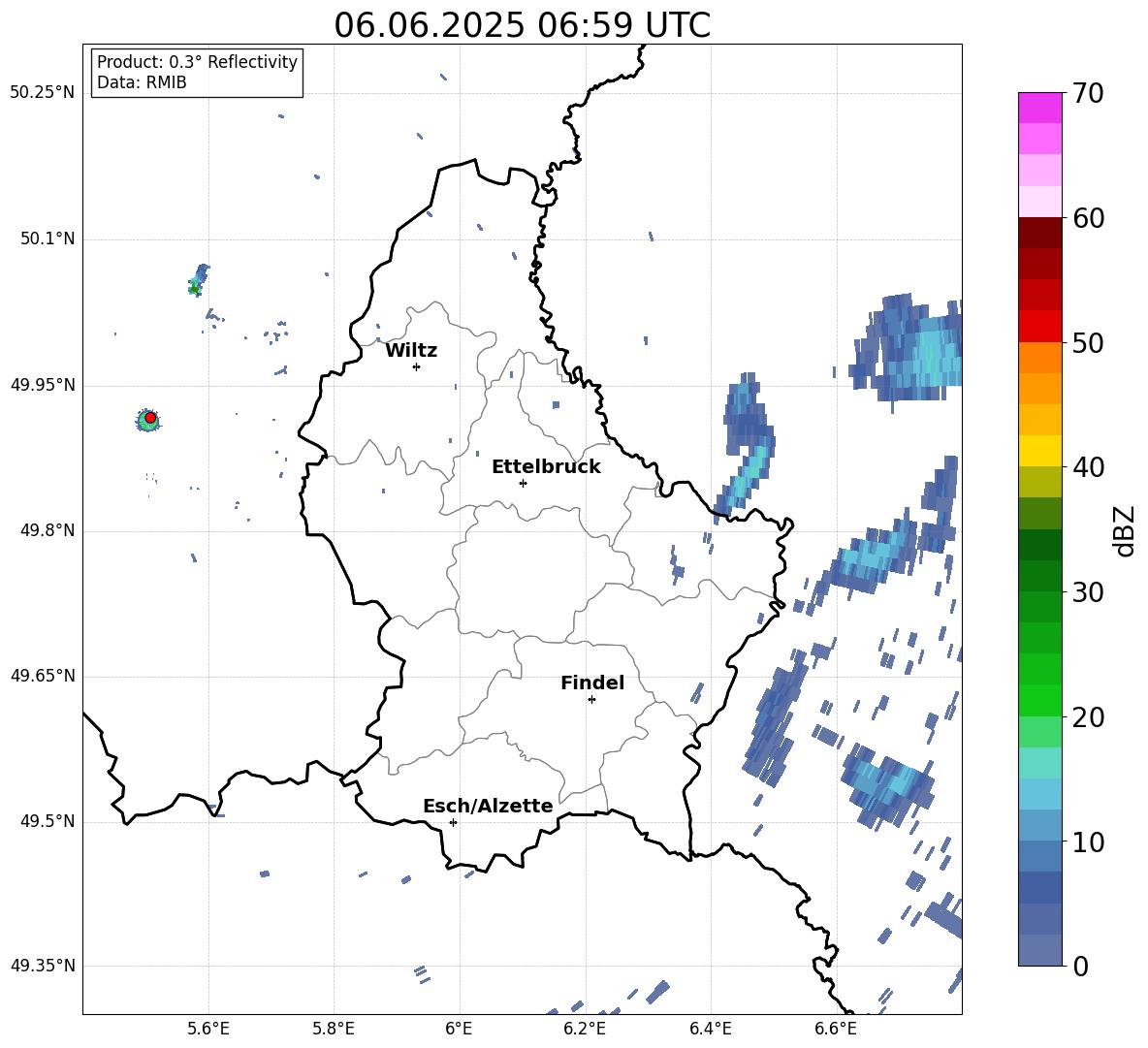Click the Data: RMIB text

tap(142, 82)
